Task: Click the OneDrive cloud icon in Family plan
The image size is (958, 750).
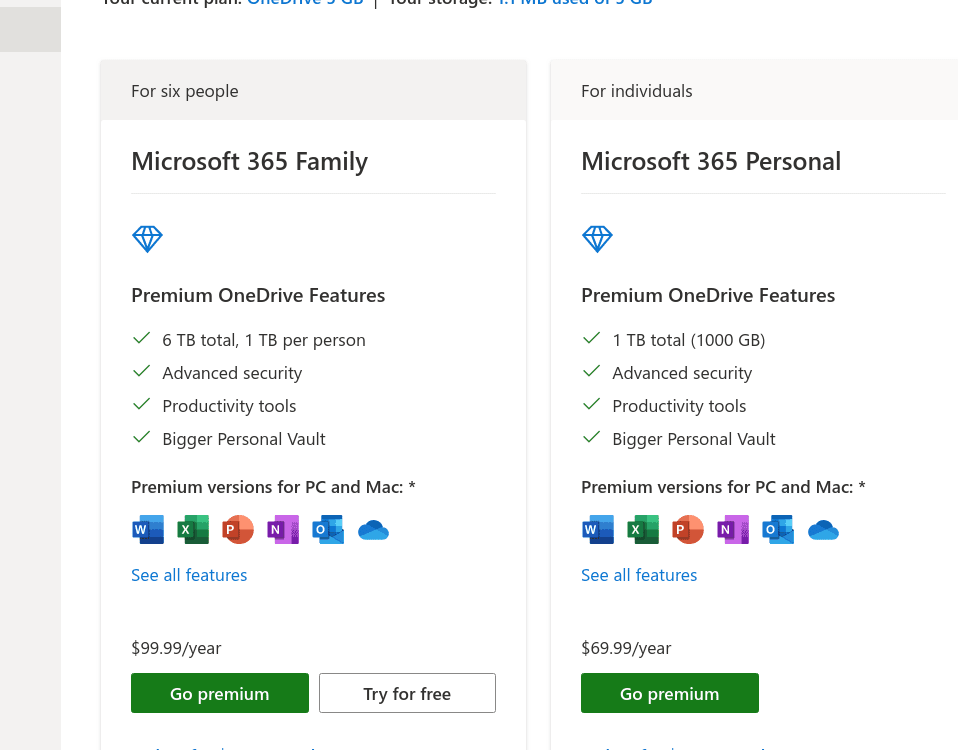Action: pyautogui.click(x=373, y=530)
